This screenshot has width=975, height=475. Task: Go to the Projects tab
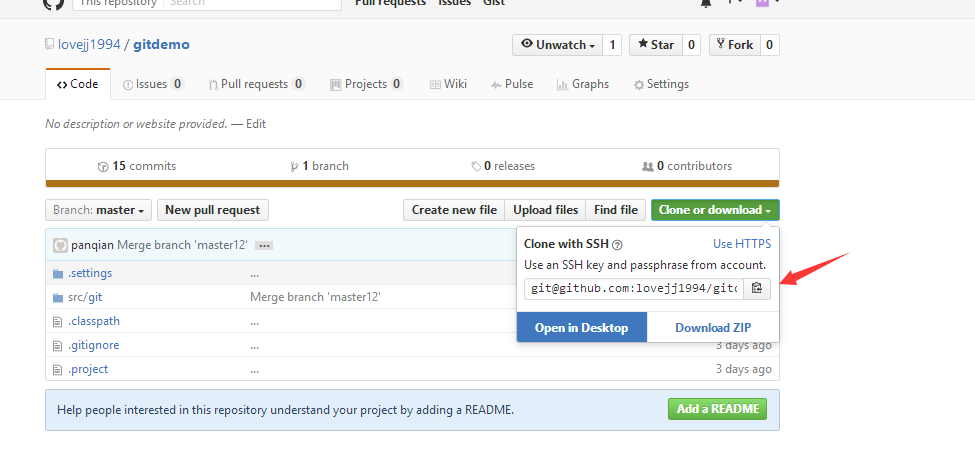[366, 84]
